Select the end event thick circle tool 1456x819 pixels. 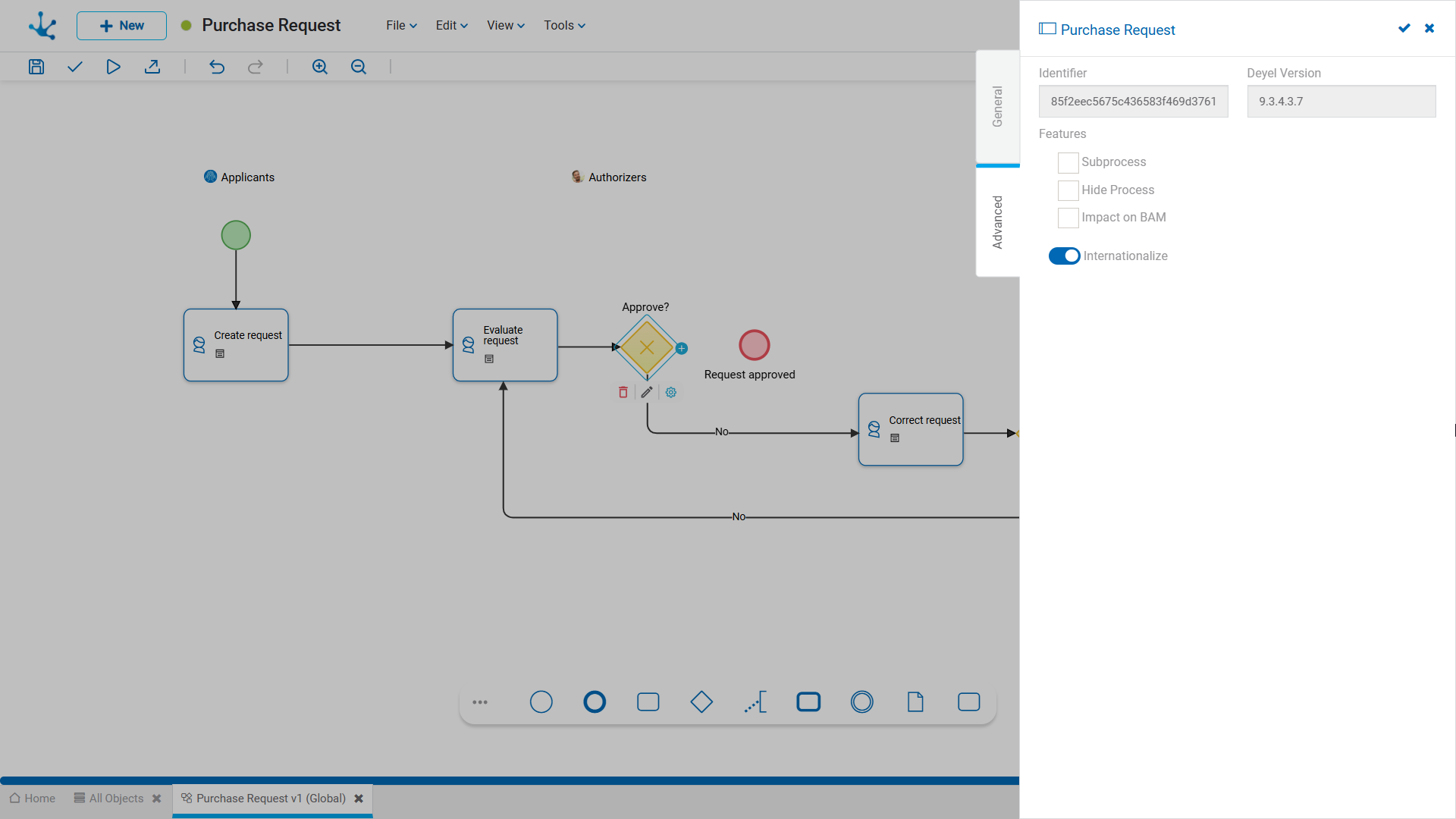click(595, 702)
